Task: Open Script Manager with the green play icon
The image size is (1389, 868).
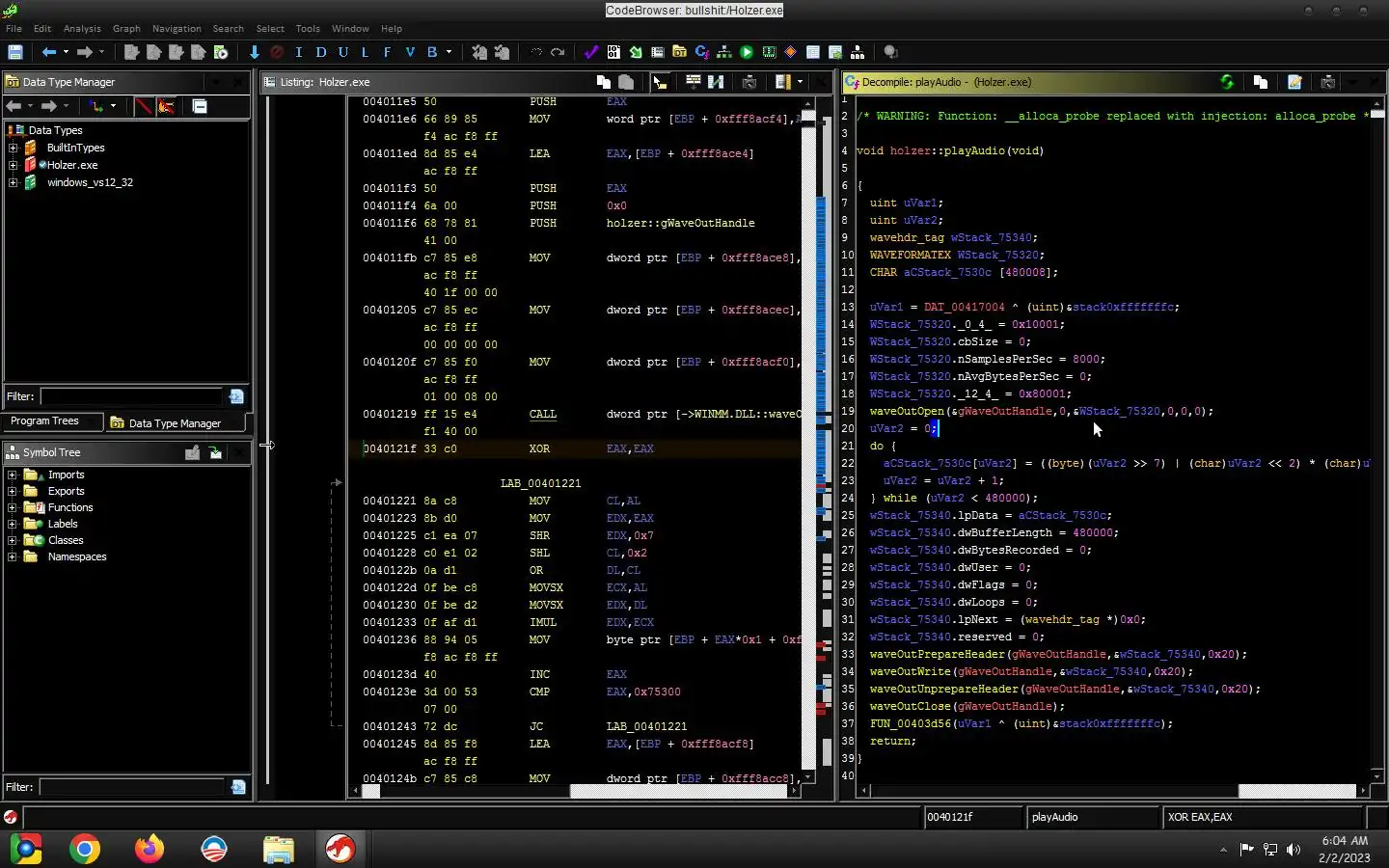Action: (747, 52)
